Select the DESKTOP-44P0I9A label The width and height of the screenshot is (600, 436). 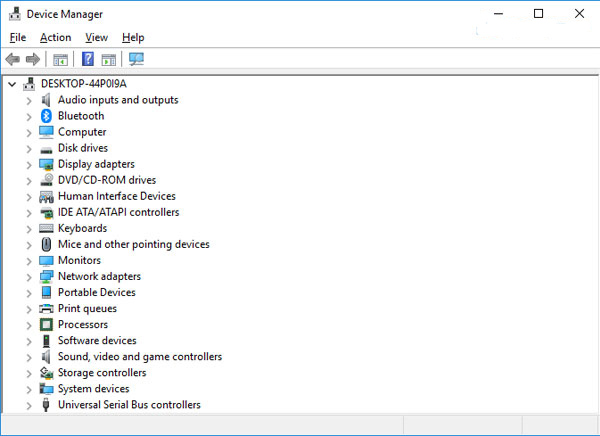coord(84,84)
